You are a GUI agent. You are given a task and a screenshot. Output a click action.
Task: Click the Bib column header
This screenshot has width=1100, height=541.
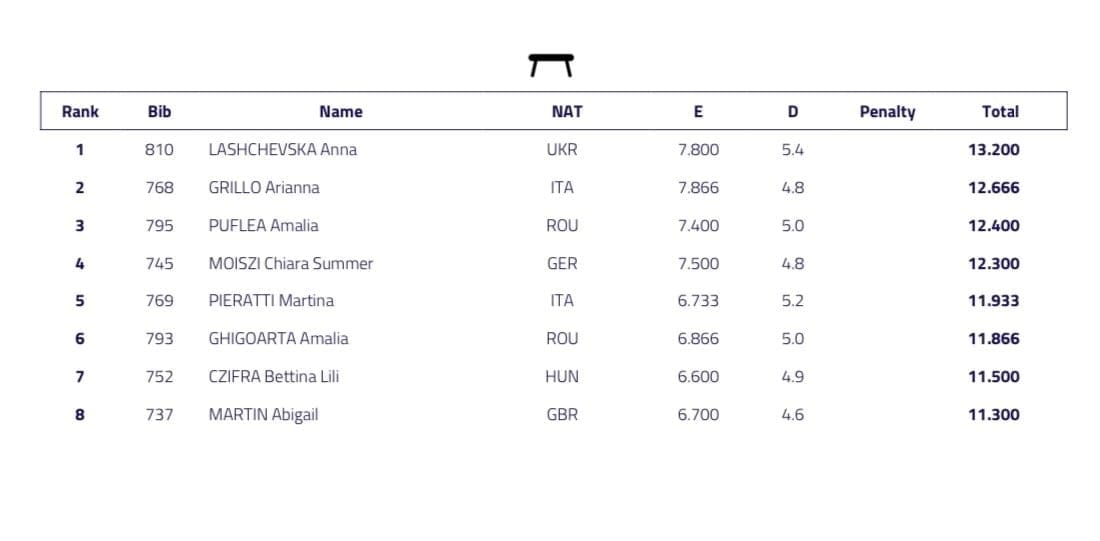[159, 112]
